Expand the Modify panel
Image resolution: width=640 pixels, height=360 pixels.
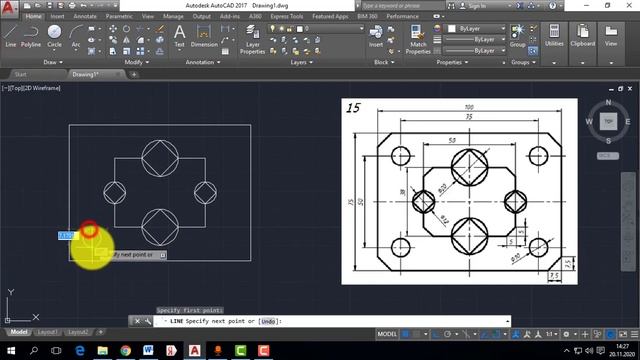click(137, 62)
